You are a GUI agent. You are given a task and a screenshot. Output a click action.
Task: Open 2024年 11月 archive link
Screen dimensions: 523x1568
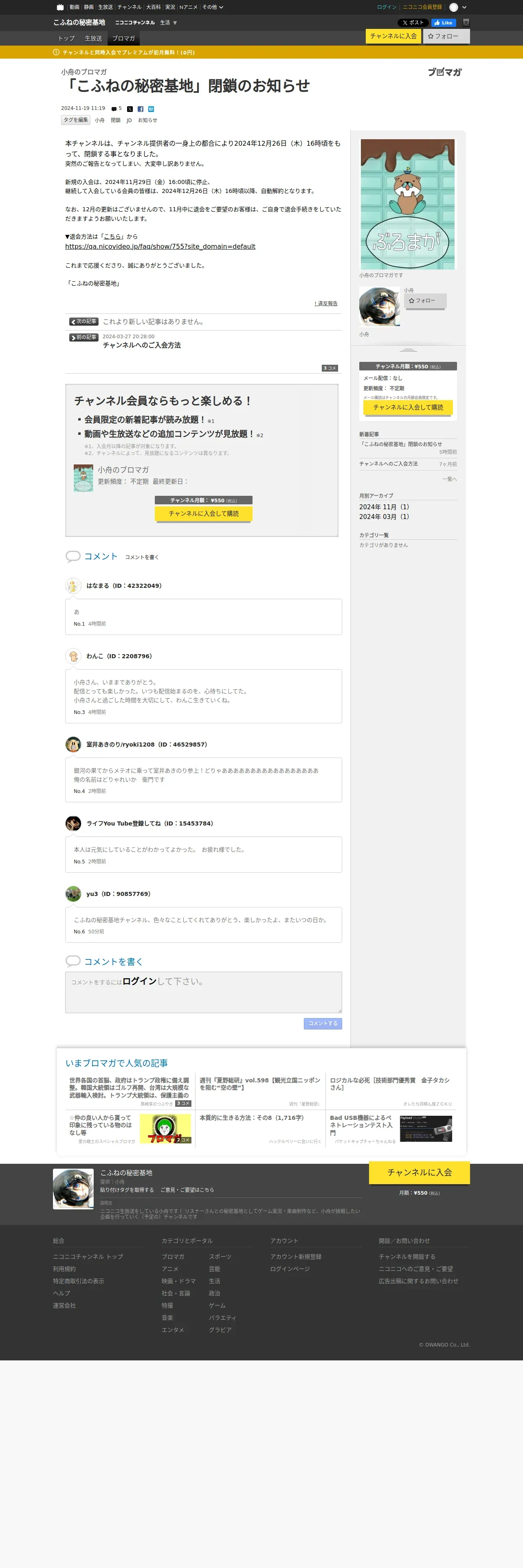pyautogui.click(x=384, y=507)
